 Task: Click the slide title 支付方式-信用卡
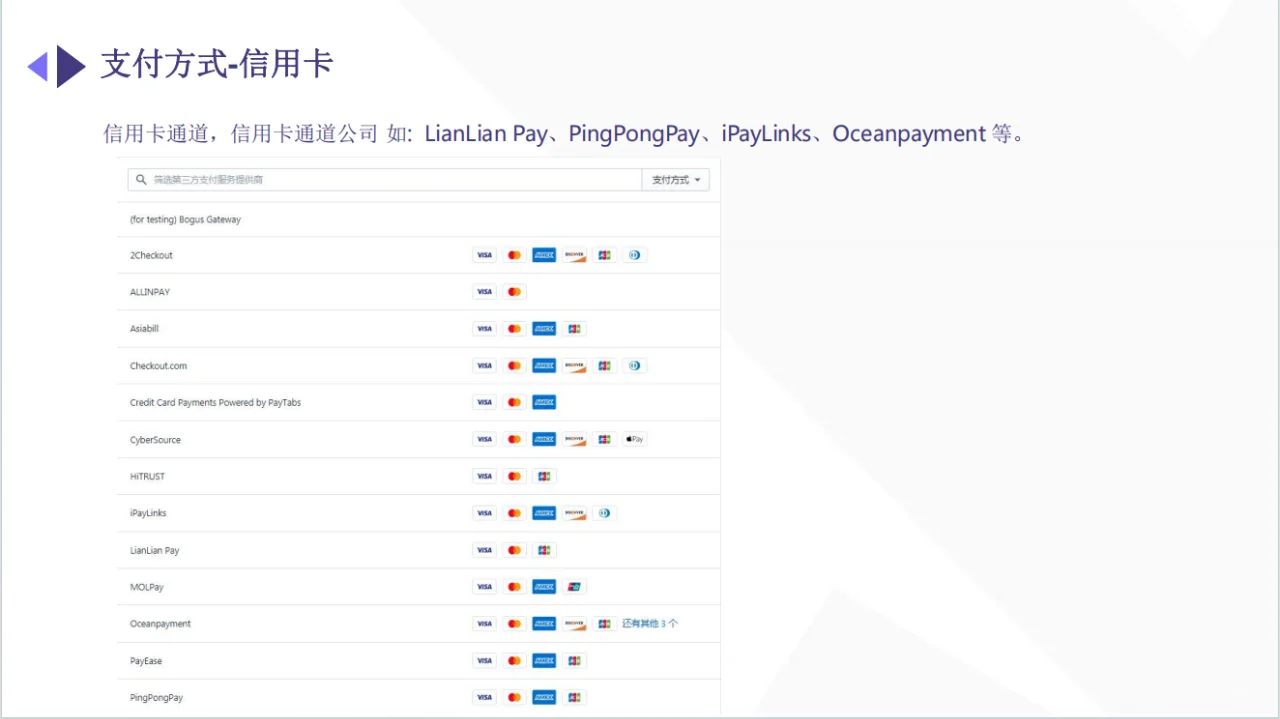217,65
